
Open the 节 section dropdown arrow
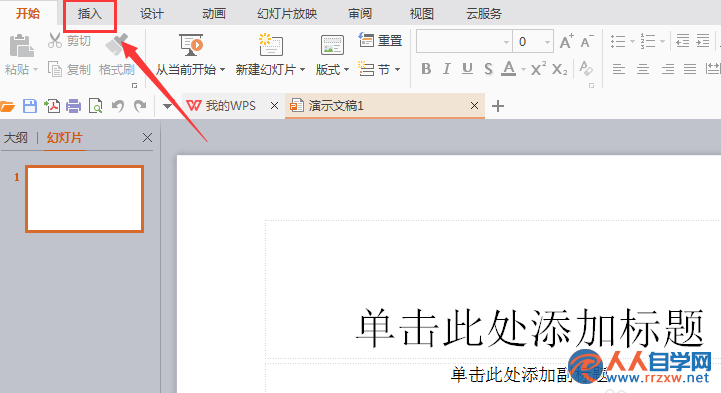click(x=397, y=70)
